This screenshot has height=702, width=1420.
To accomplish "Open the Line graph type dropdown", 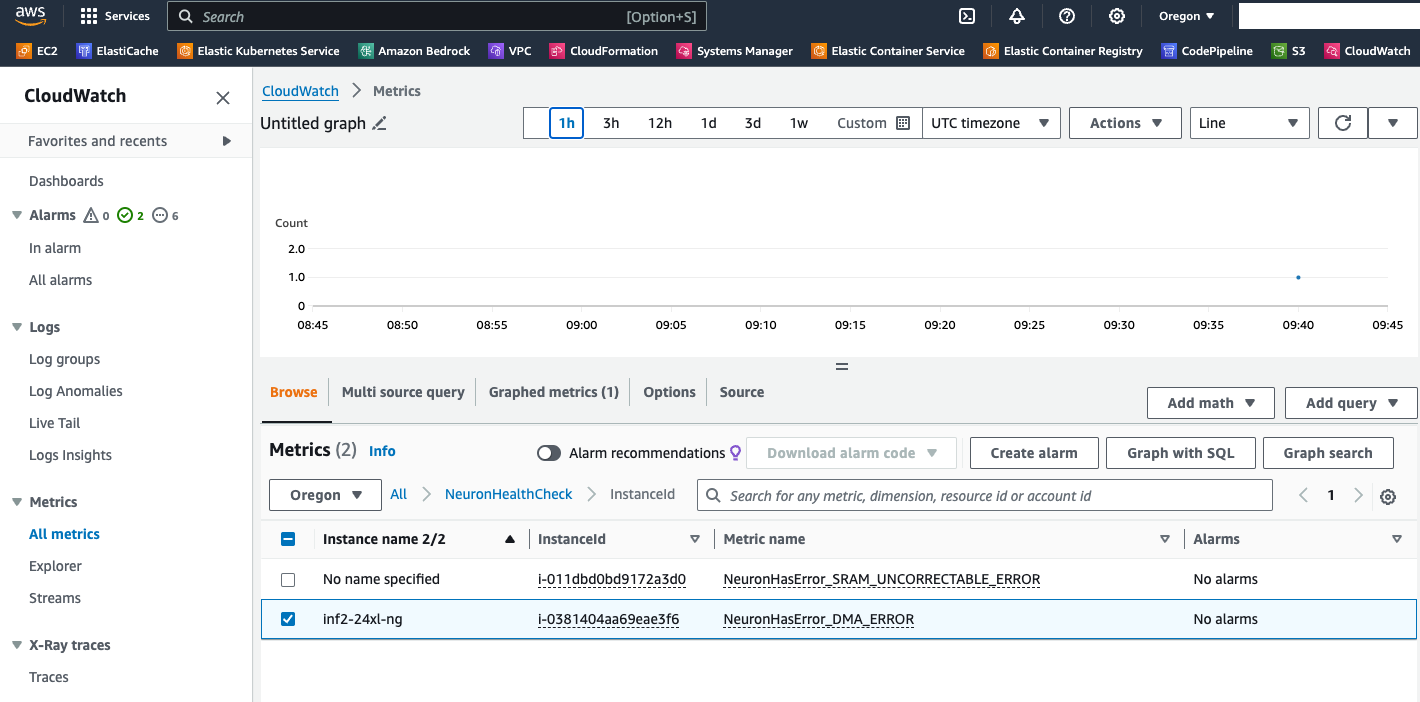I will point(1249,123).
